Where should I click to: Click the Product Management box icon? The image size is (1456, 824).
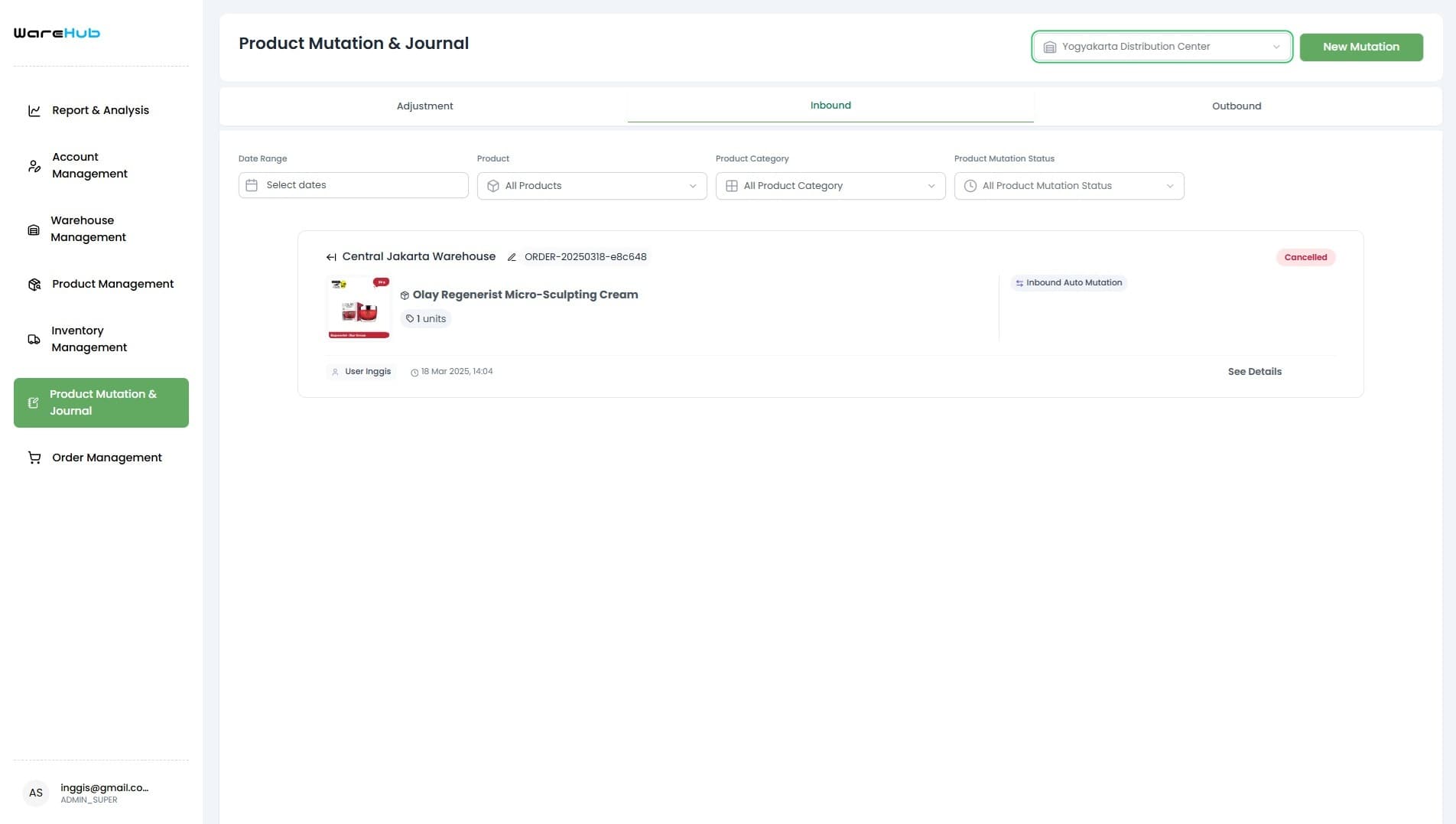pyautogui.click(x=34, y=284)
